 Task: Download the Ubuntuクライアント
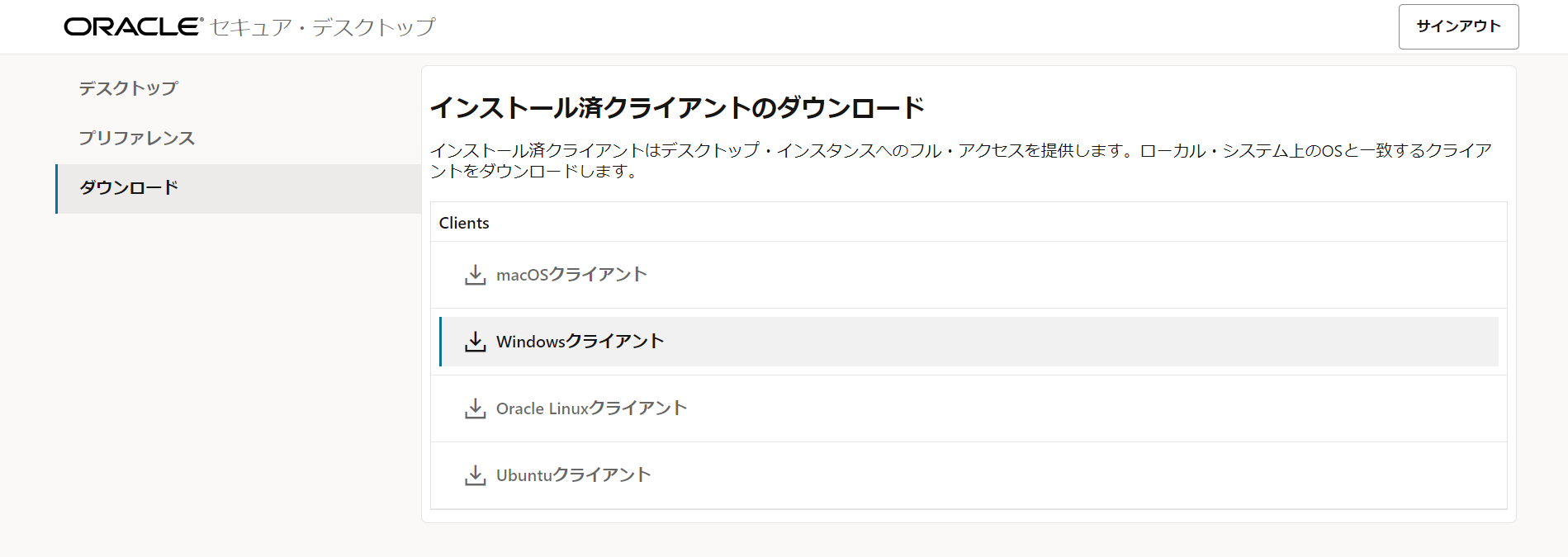(x=572, y=474)
